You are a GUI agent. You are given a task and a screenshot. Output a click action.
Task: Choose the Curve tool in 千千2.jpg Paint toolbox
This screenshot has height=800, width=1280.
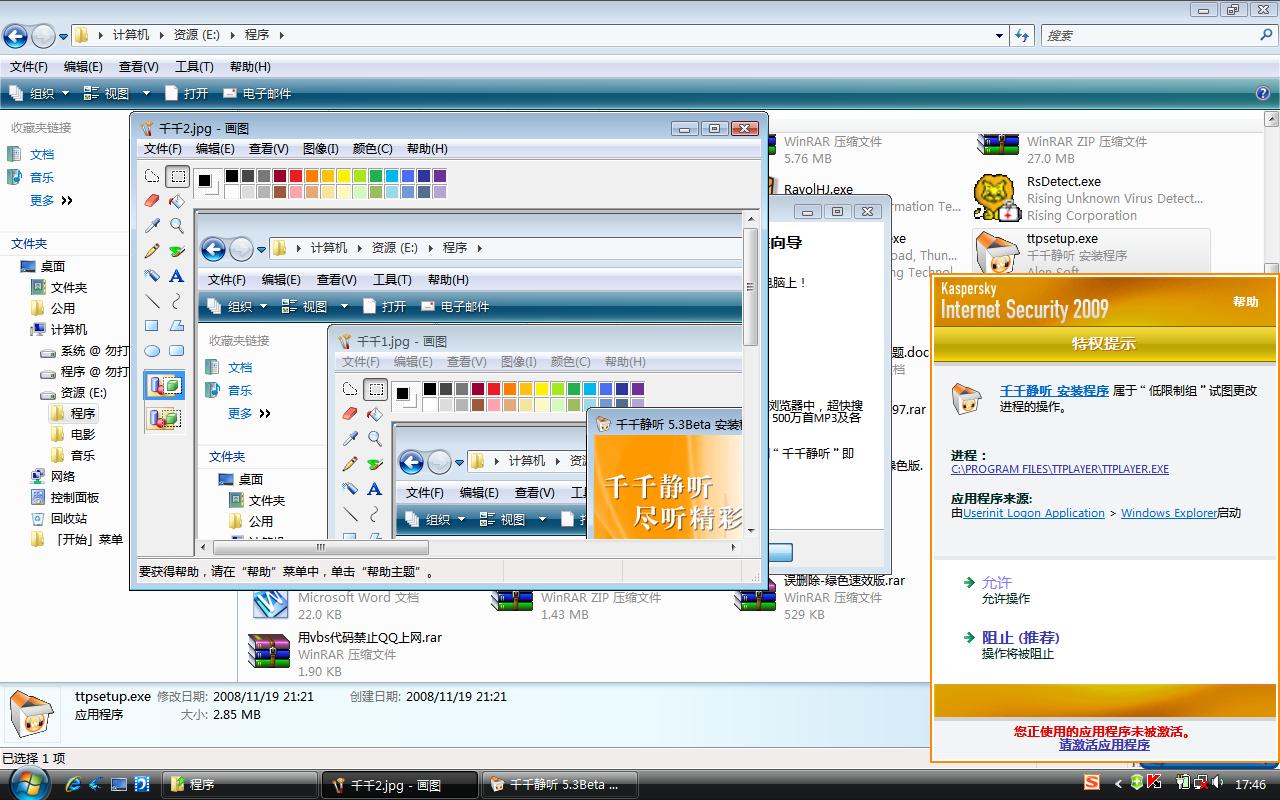(177, 300)
